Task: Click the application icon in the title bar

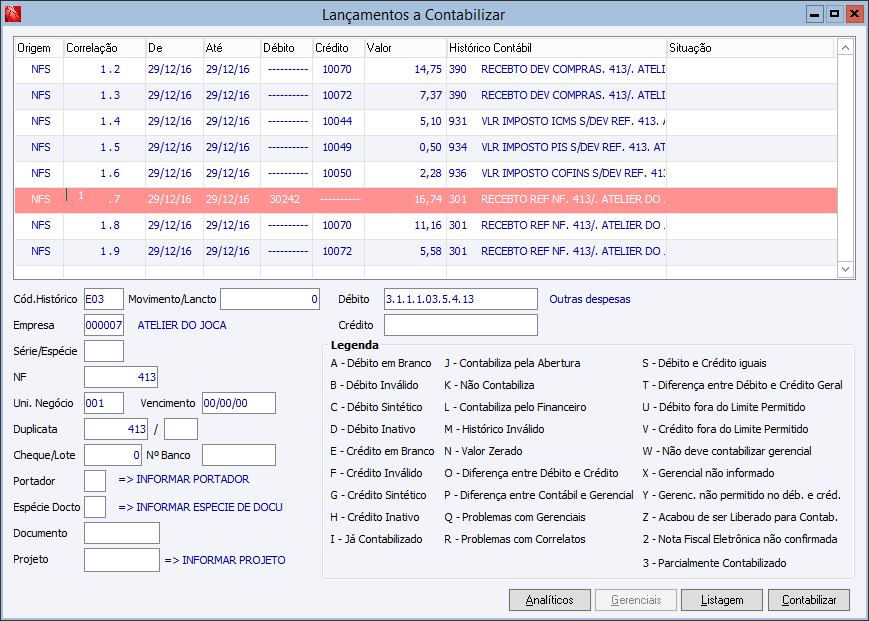Action: click(x=13, y=14)
